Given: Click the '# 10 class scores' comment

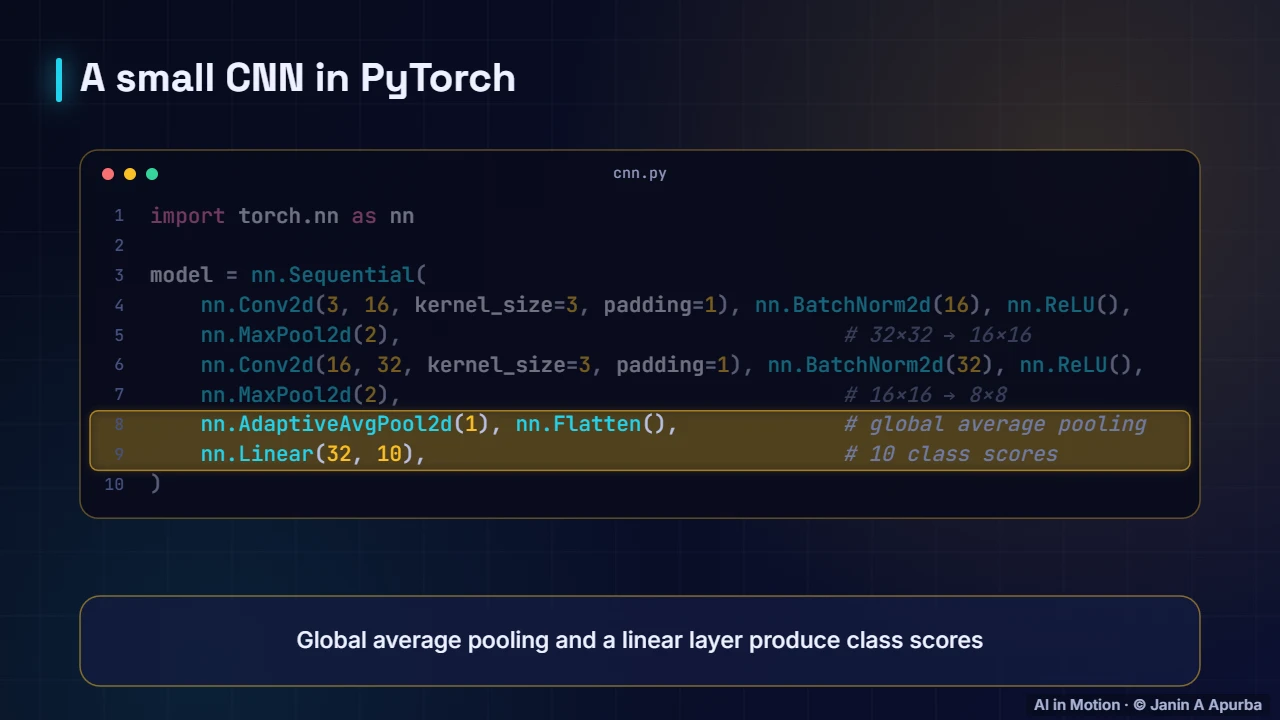Looking at the screenshot, I should tap(951, 454).
